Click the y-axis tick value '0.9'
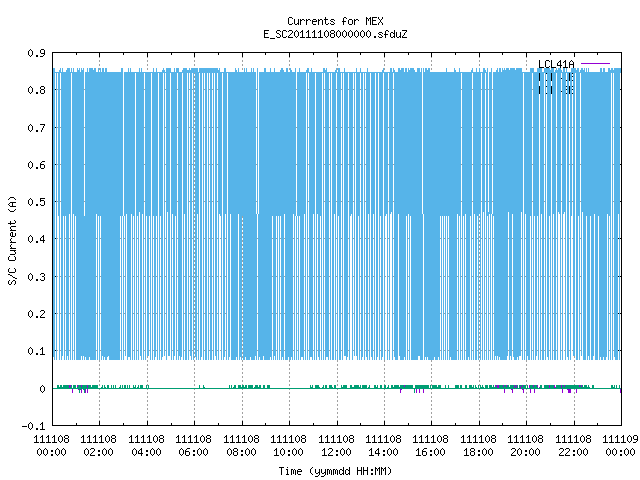Screen dimensions: 640x480 pyautogui.click(x=36, y=53)
